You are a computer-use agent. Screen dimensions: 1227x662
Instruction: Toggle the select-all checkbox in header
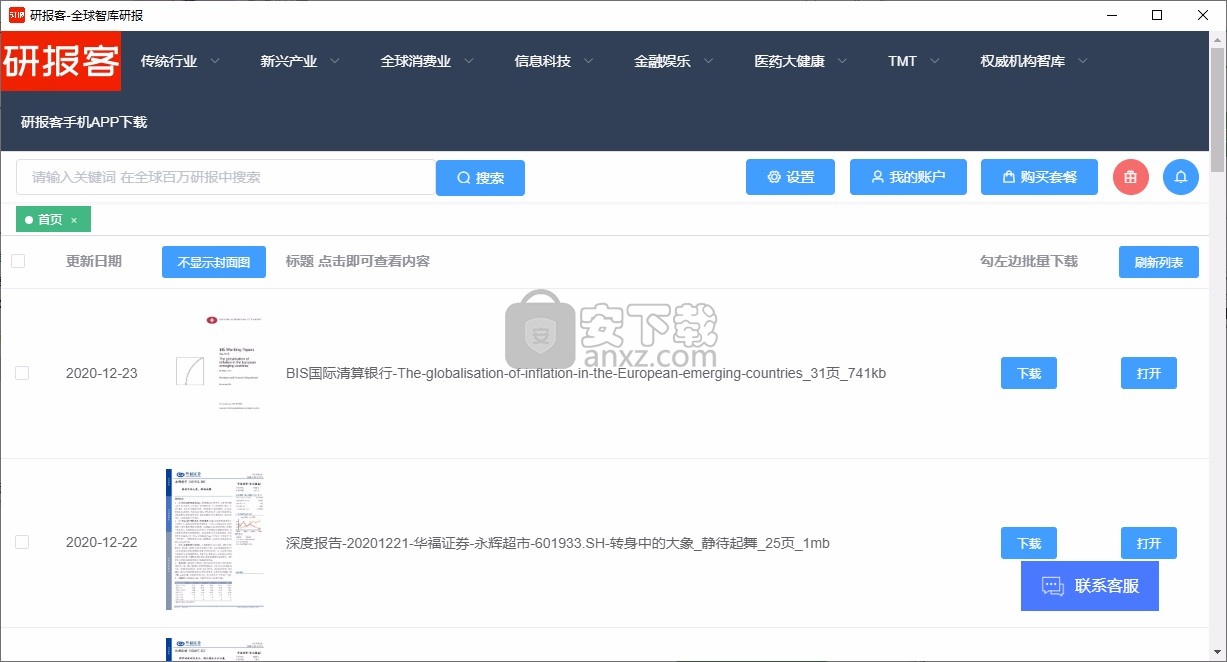[18, 261]
